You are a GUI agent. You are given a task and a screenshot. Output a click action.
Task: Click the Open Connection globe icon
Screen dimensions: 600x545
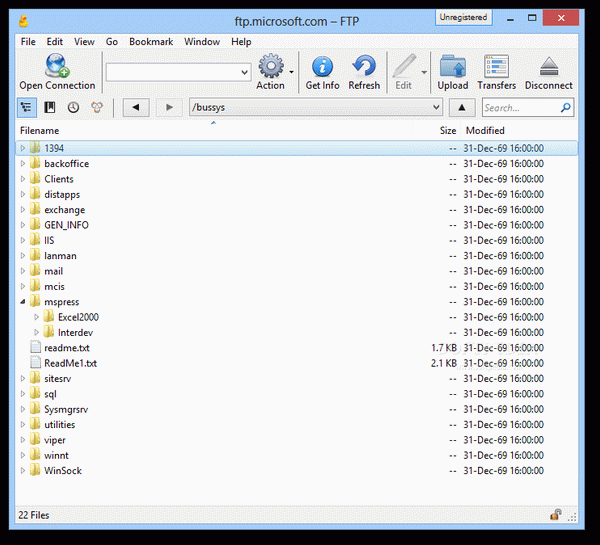point(57,66)
